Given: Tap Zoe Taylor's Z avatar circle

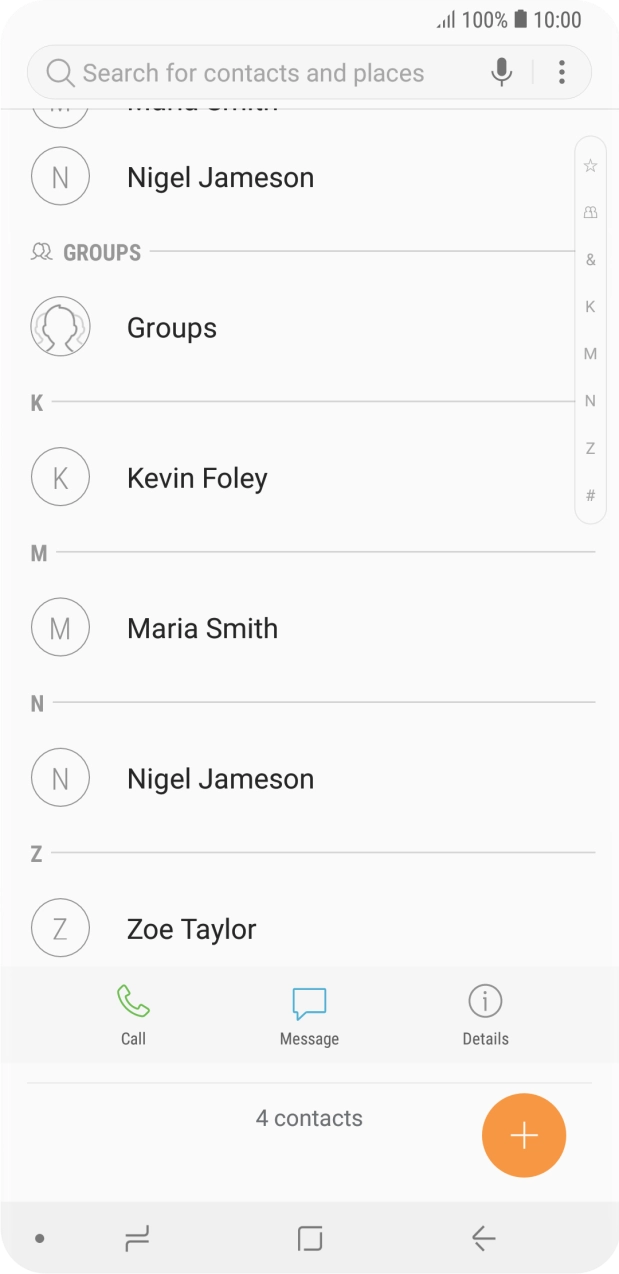Looking at the screenshot, I should tap(60, 928).
